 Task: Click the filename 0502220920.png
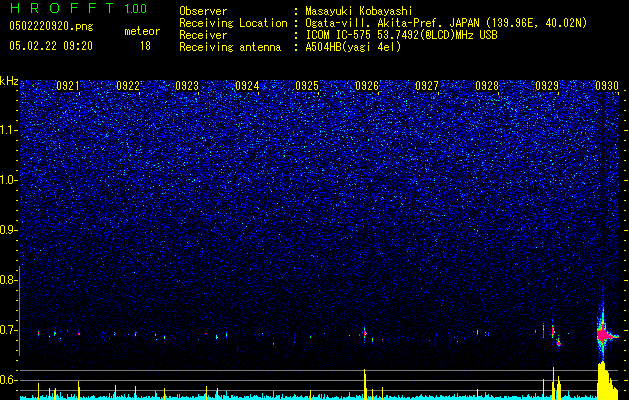51,26
